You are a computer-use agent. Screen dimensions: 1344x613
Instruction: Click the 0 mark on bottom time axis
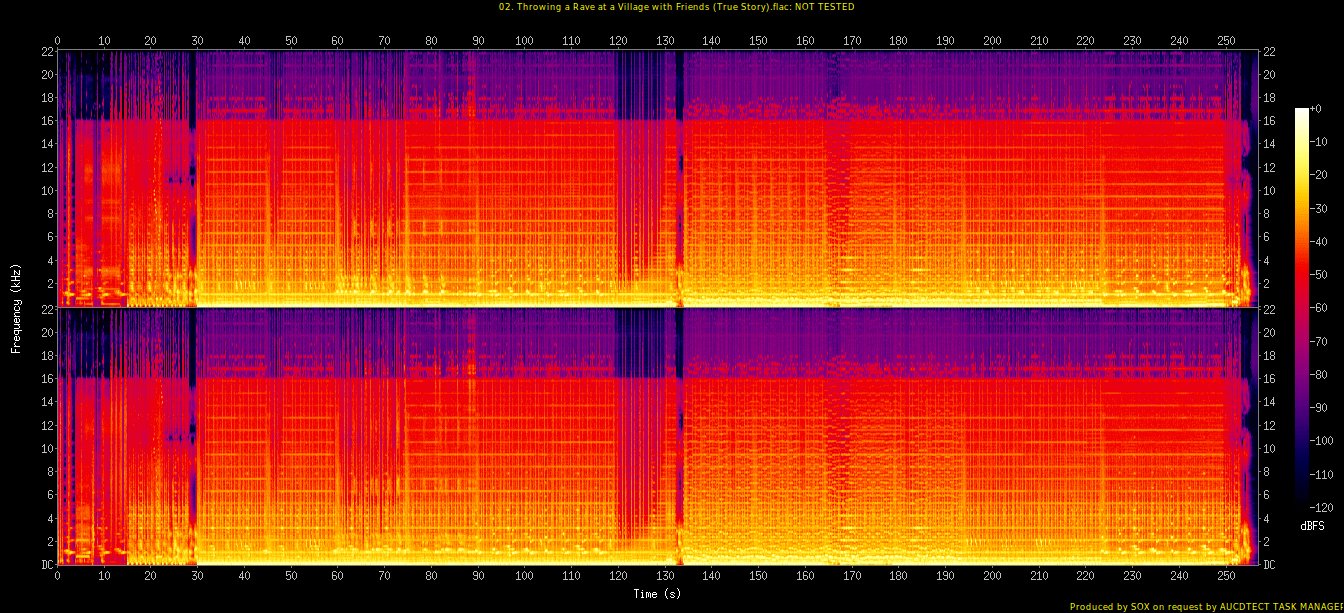[x=58, y=576]
